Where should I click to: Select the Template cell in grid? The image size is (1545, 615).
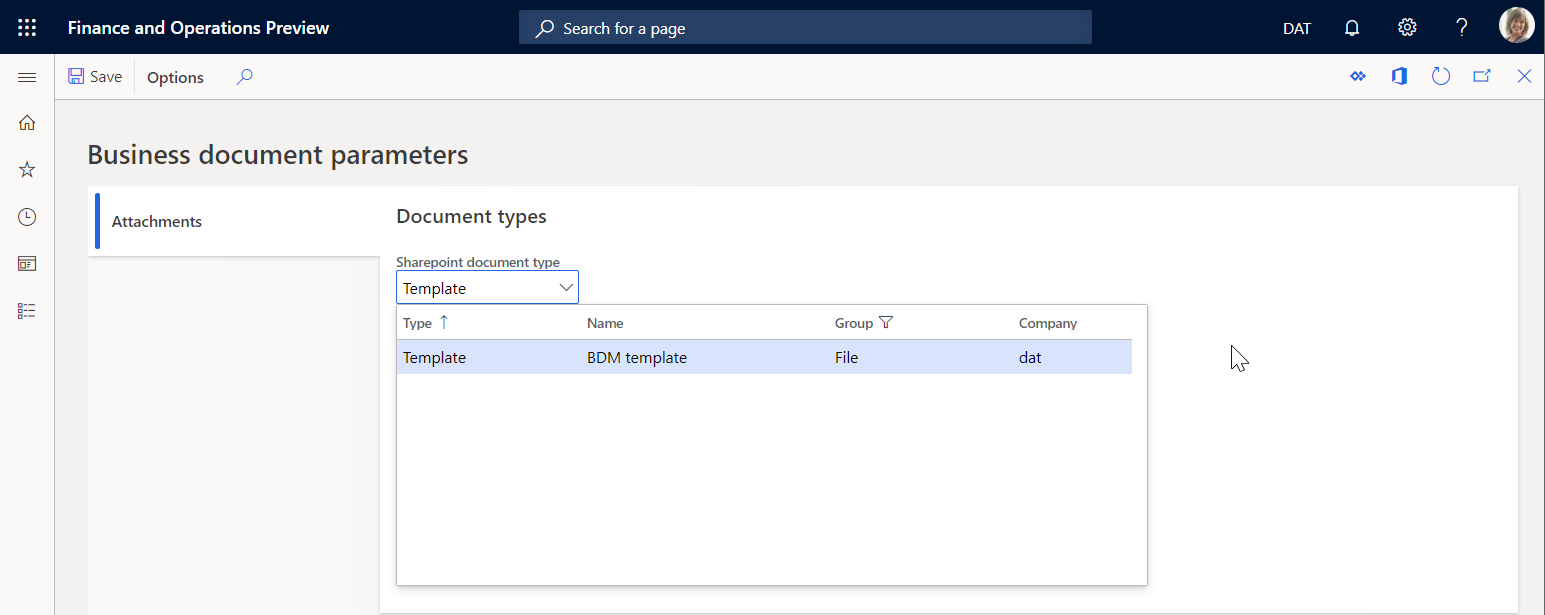(435, 357)
